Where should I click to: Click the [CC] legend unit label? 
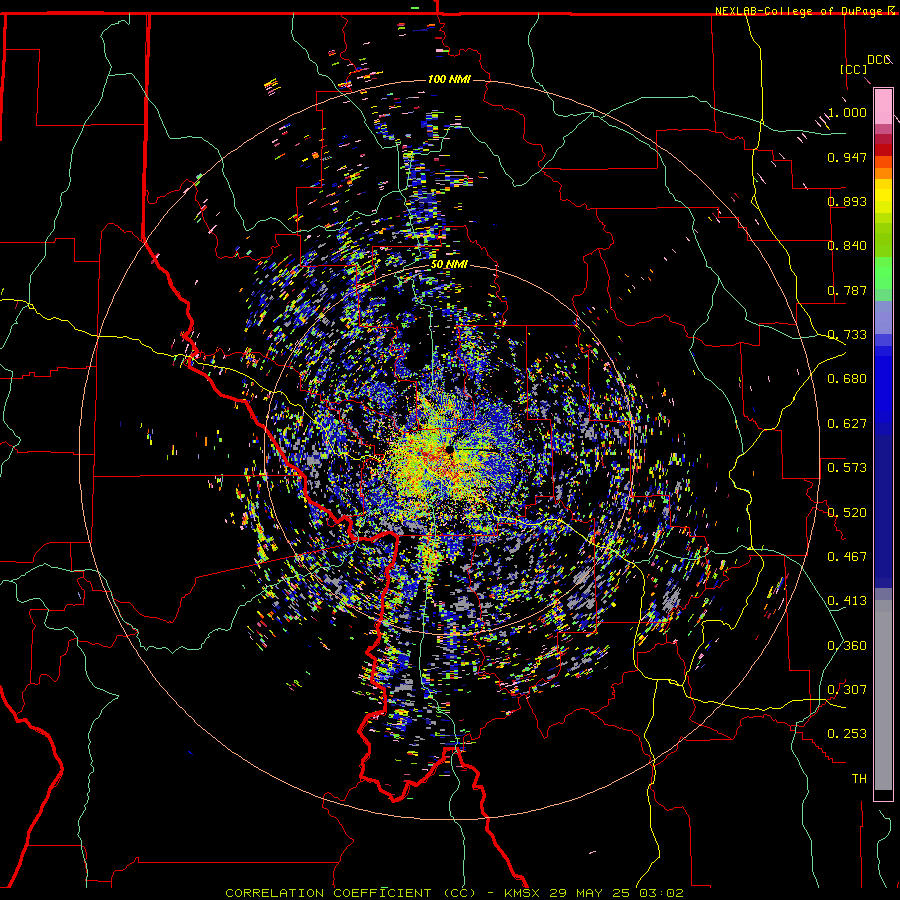click(854, 69)
